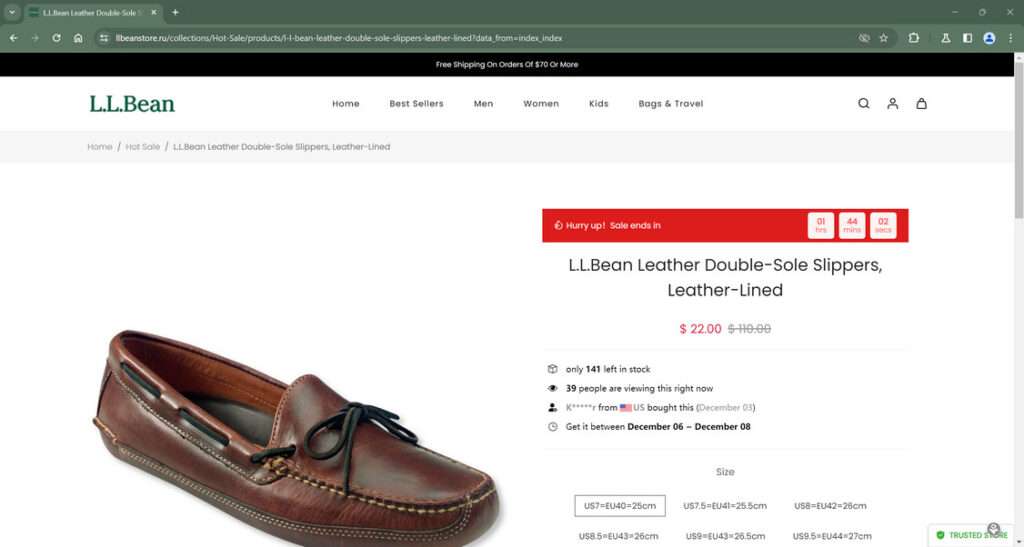Select size US8=EU42=26cm
Screen dimensions: 1024x547
[830, 505]
